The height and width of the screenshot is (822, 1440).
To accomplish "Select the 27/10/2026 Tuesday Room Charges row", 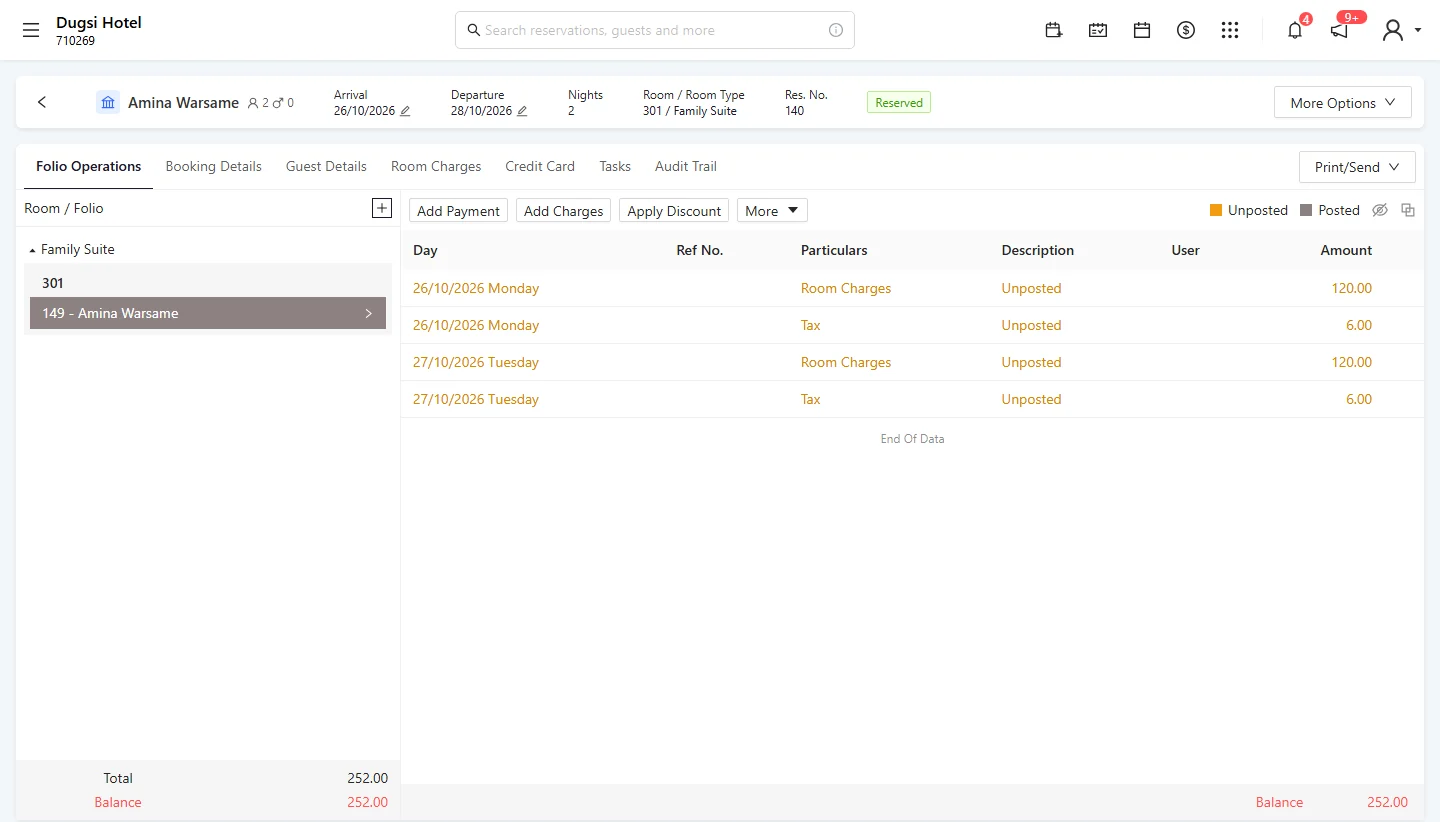I will click(x=912, y=362).
